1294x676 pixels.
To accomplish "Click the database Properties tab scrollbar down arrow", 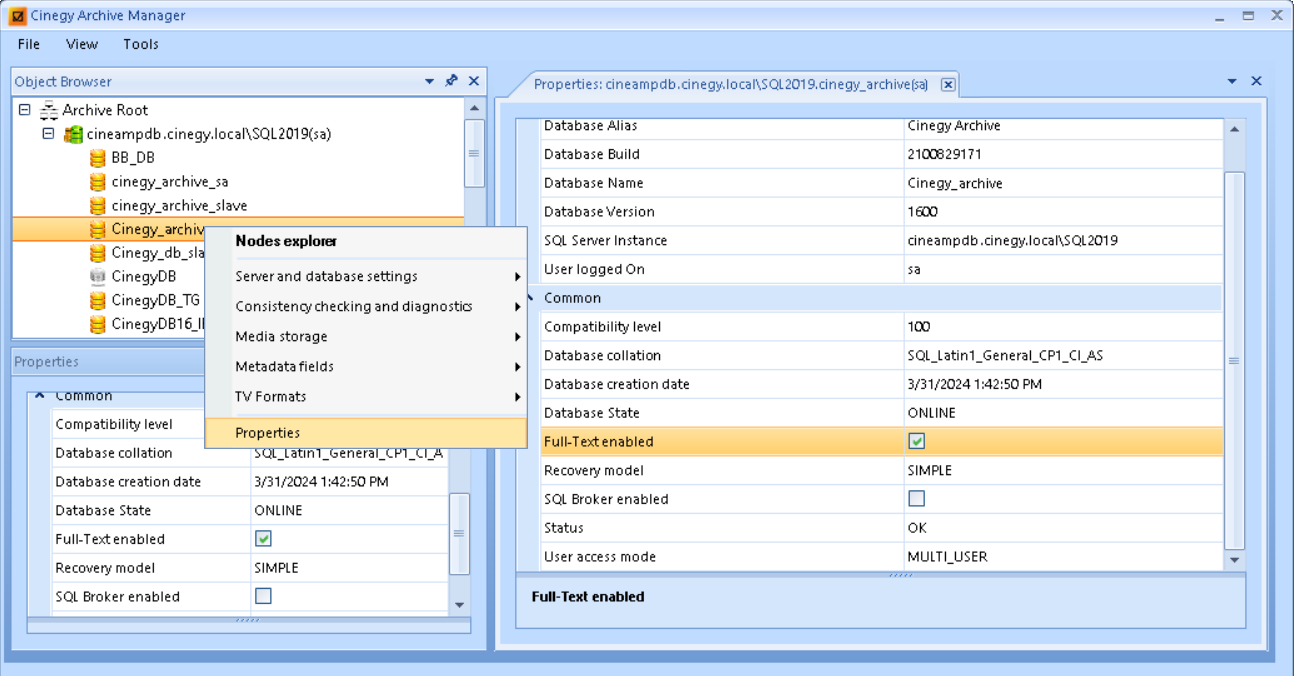I will tap(1234, 561).
